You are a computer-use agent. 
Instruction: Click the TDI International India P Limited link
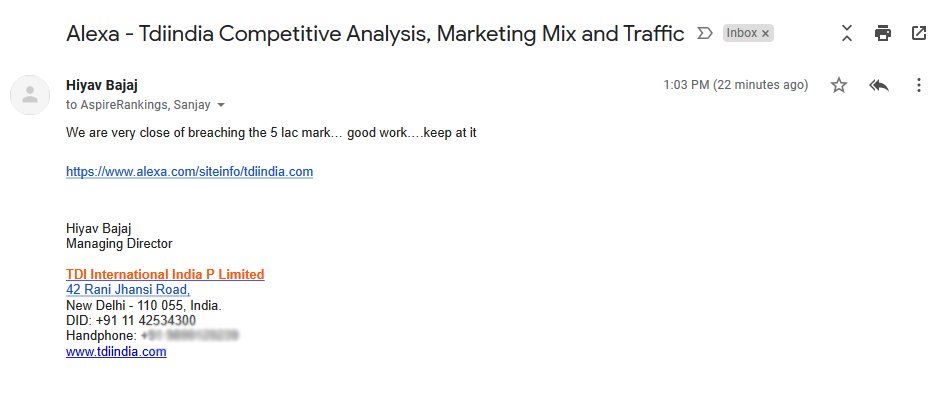coord(165,274)
